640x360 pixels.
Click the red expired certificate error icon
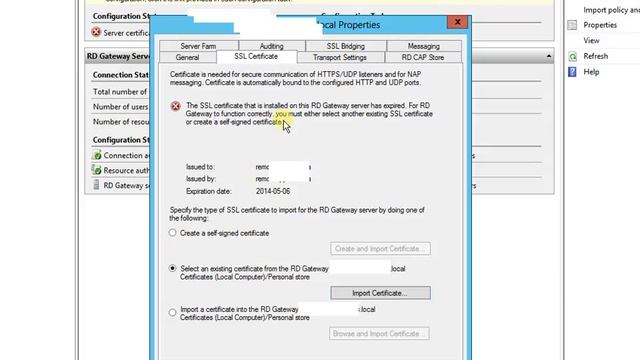click(x=176, y=107)
